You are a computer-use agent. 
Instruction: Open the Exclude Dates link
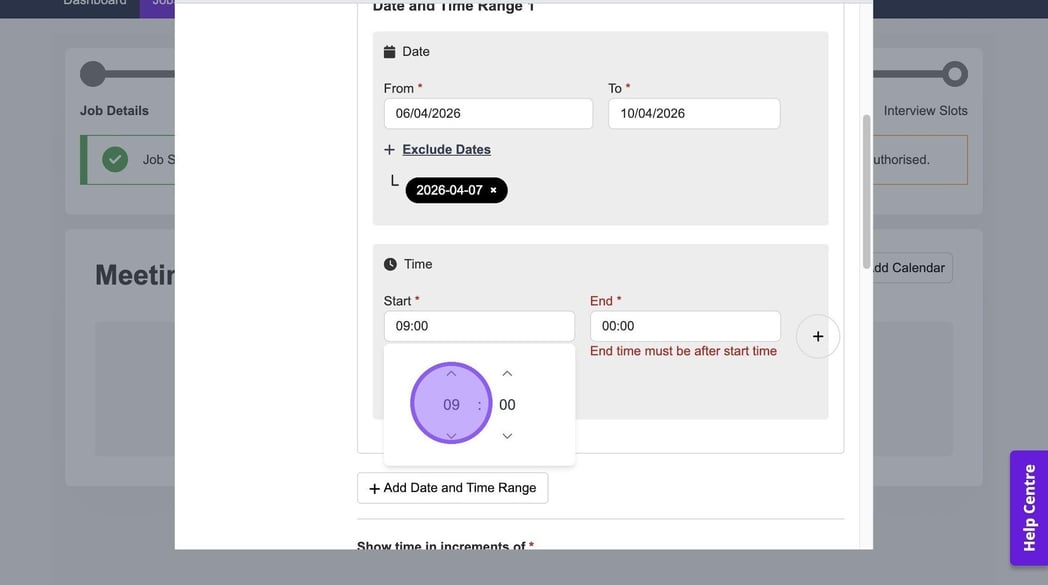click(x=446, y=149)
